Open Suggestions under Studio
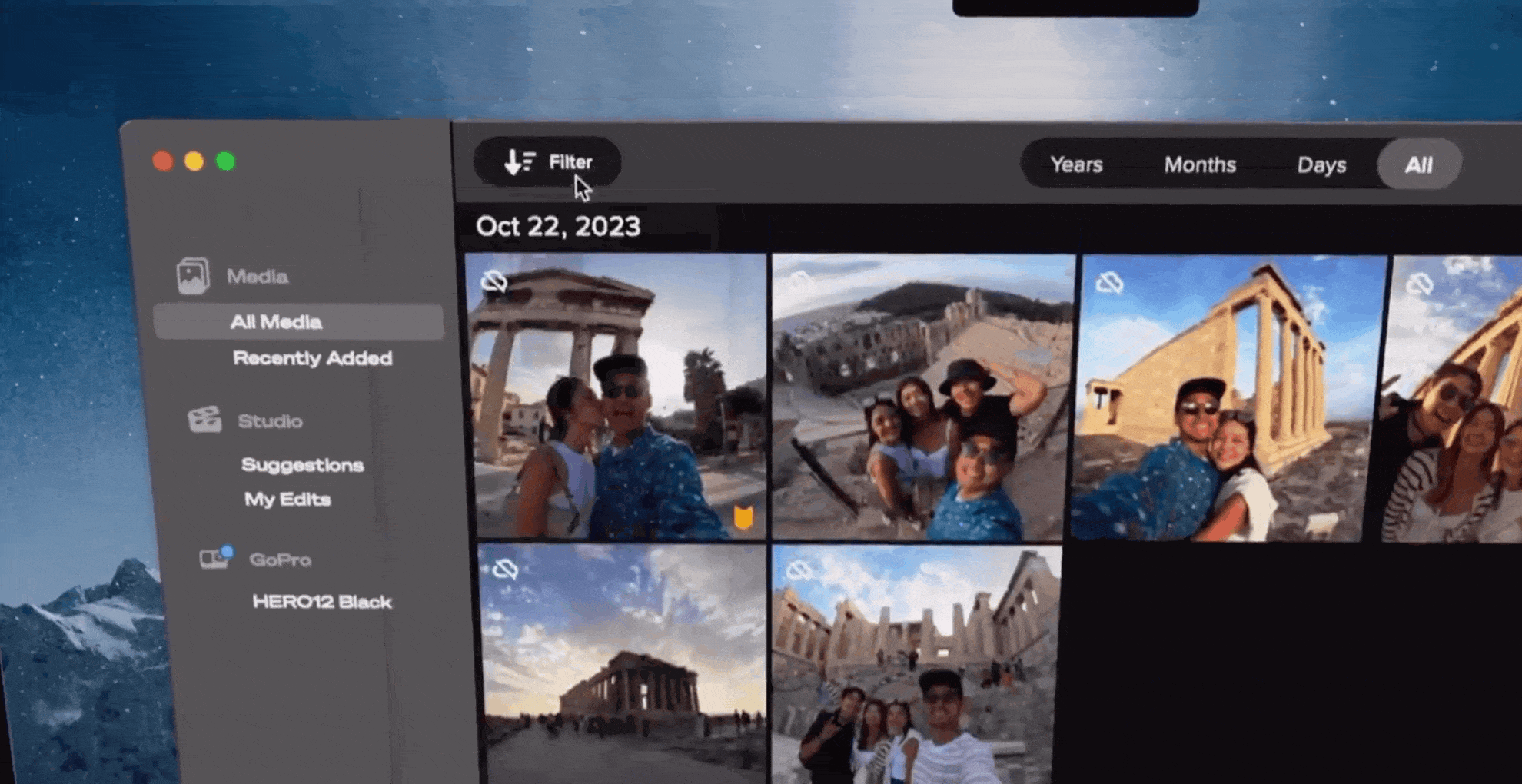Image resolution: width=1522 pixels, height=784 pixels. click(302, 465)
